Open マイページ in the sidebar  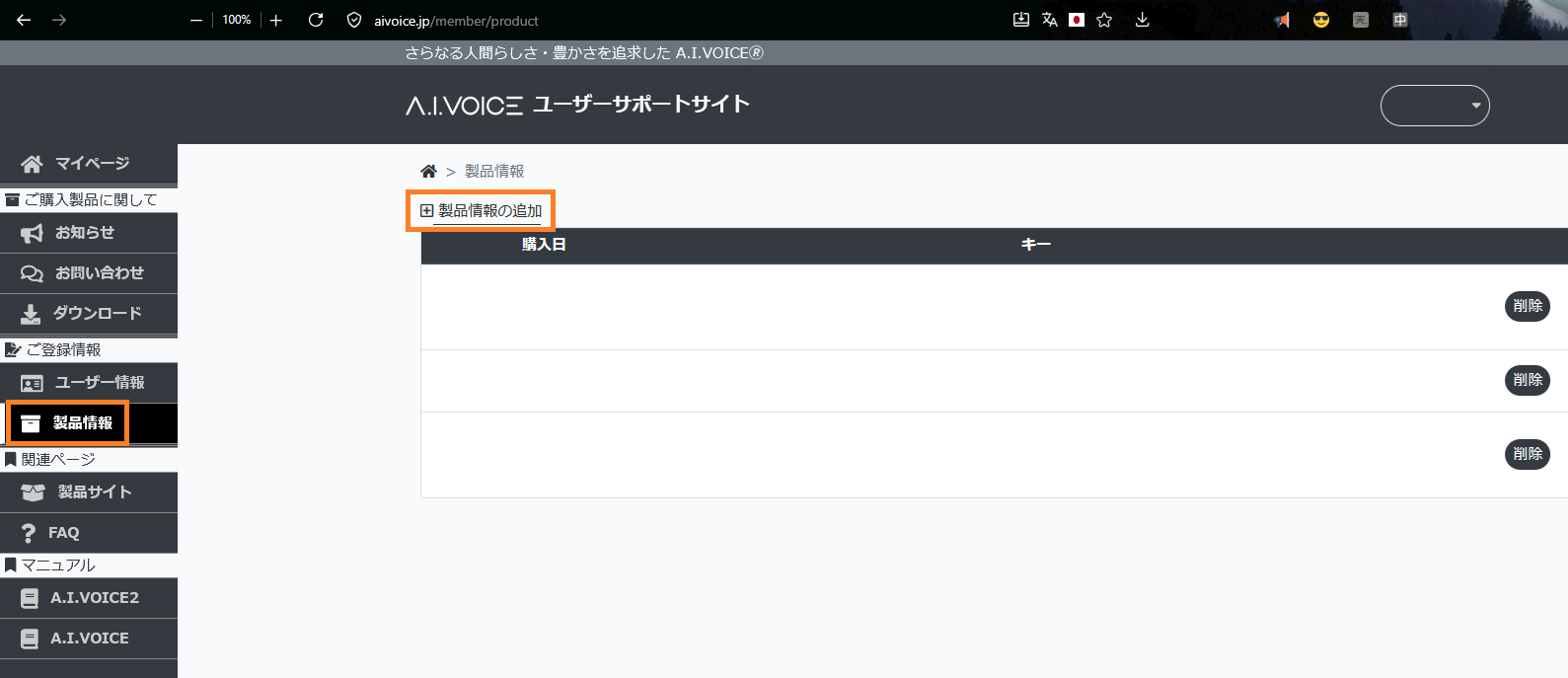pyautogui.click(x=89, y=164)
